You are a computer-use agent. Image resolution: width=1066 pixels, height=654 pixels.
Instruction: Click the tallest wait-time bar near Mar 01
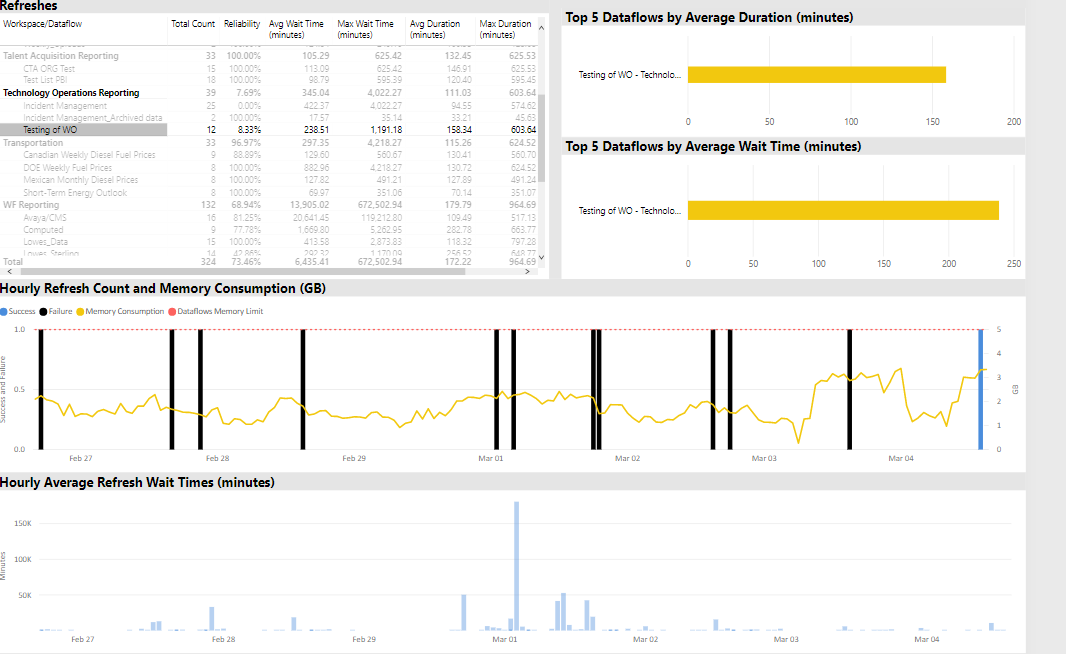517,566
